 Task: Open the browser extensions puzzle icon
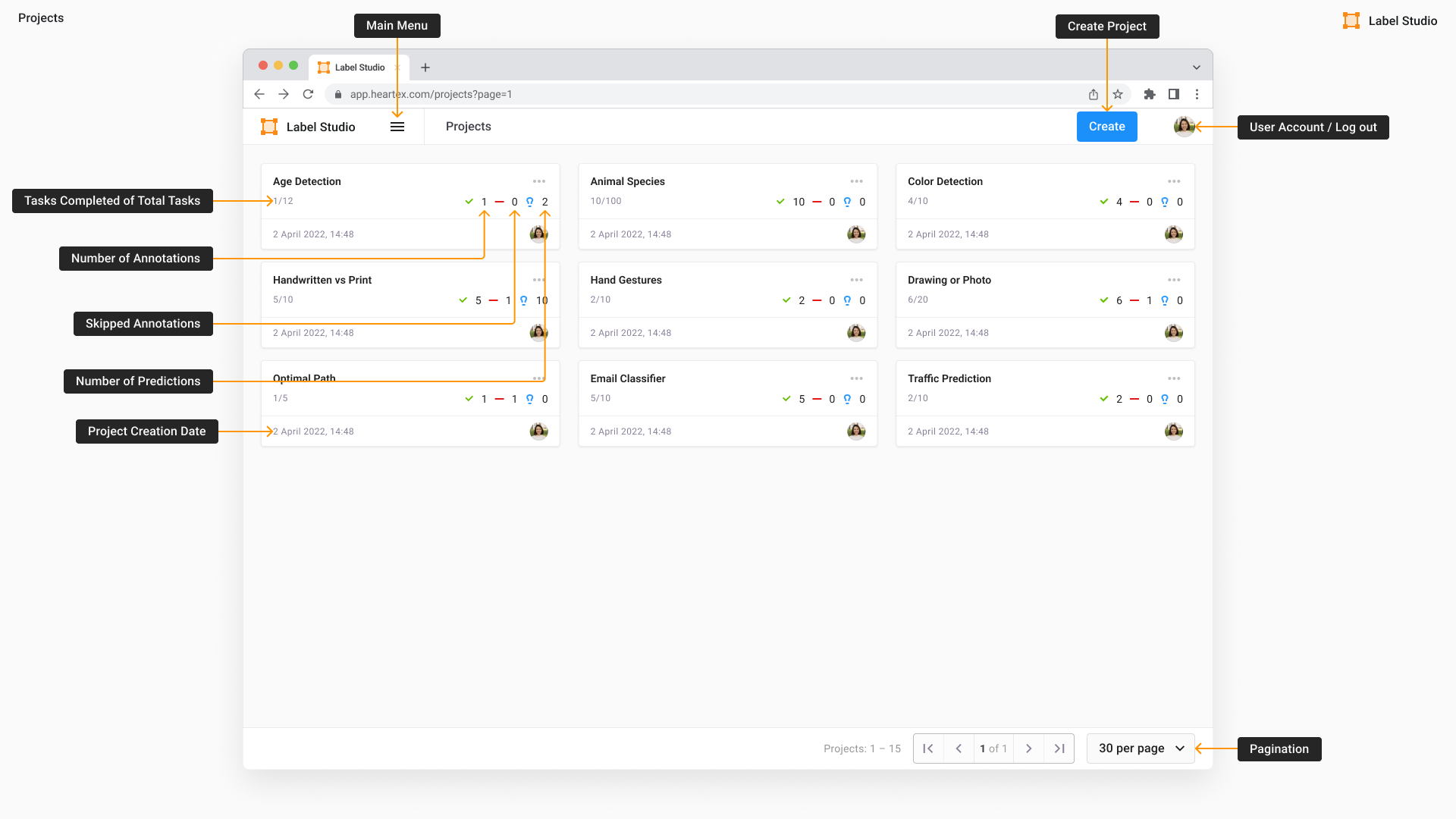1150,94
